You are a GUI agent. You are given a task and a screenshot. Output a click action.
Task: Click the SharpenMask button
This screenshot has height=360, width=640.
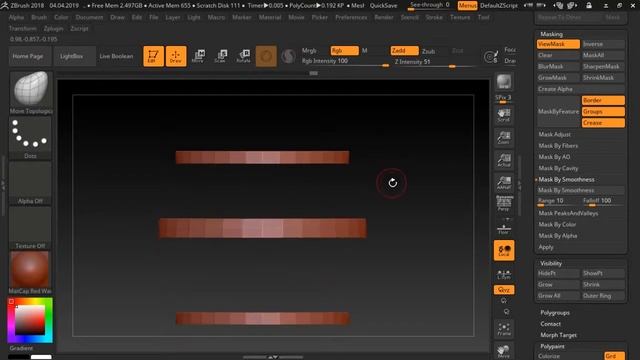[x=603, y=67]
